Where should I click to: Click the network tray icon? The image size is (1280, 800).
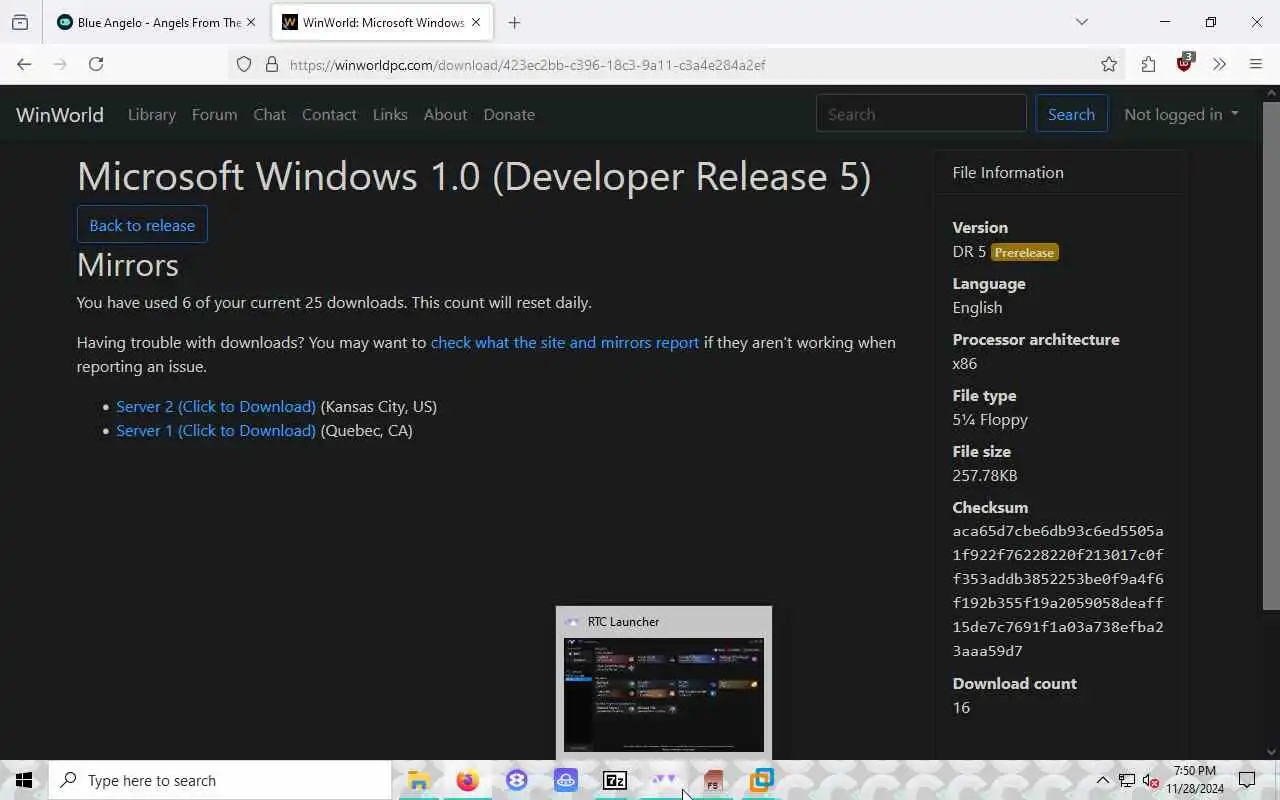pos(1127,780)
